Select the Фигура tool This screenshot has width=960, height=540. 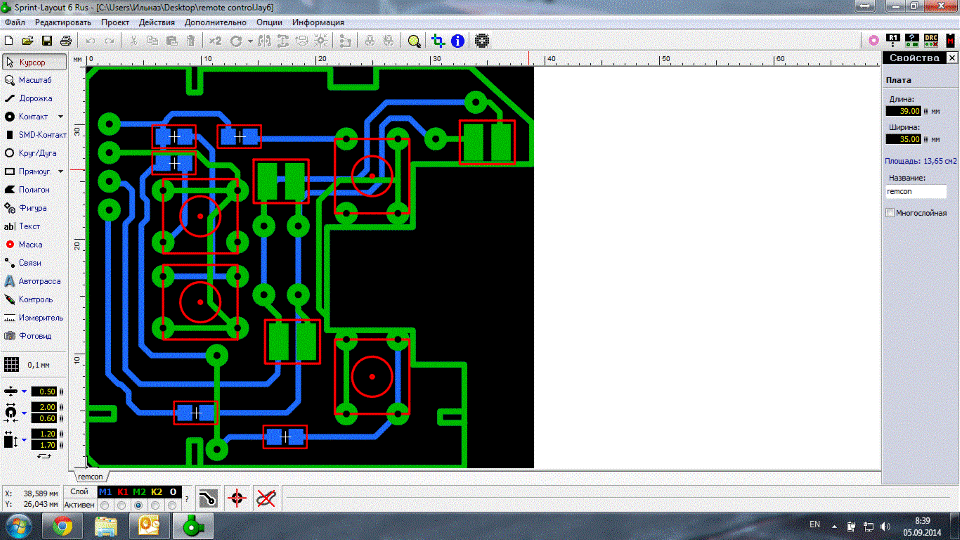(34, 208)
